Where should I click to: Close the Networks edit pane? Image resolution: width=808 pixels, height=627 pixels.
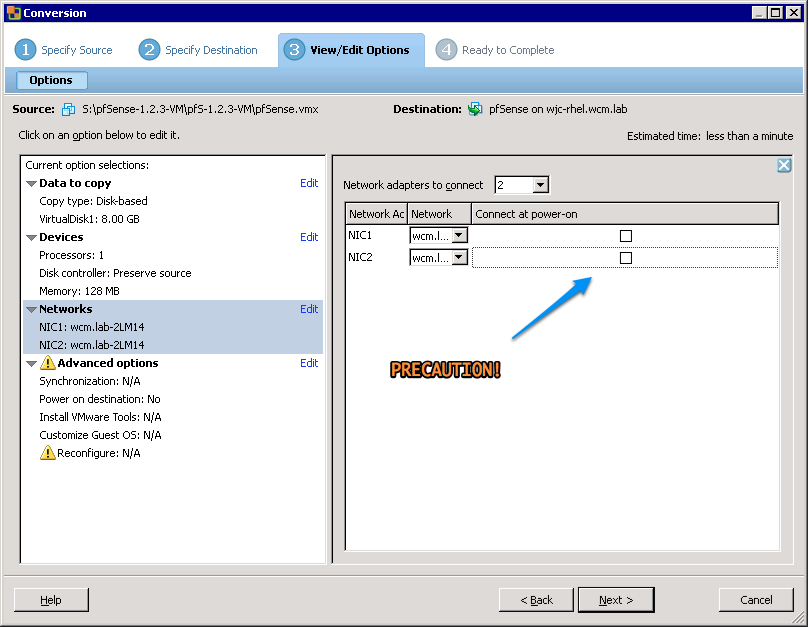pos(784,165)
